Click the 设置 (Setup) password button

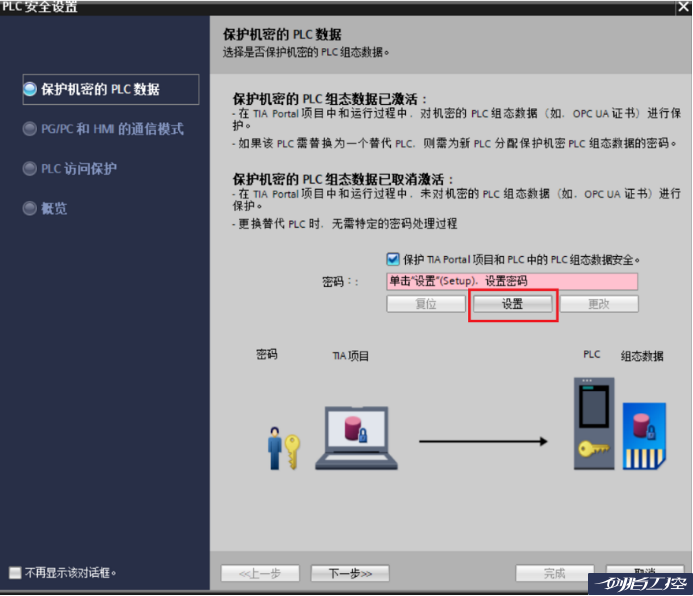click(512, 304)
